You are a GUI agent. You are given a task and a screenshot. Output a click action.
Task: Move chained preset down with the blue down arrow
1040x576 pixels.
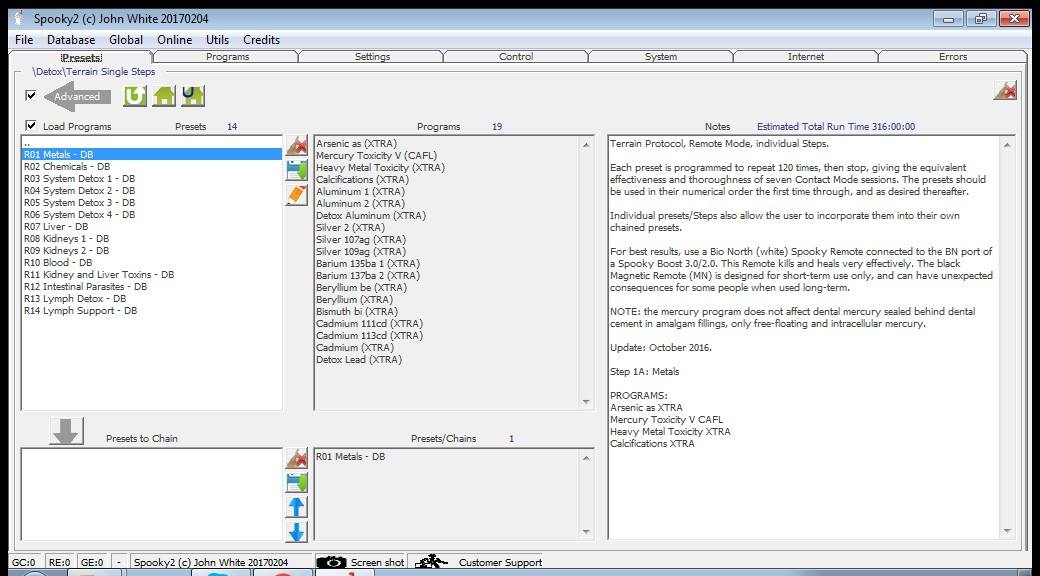(x=296, y=532)
